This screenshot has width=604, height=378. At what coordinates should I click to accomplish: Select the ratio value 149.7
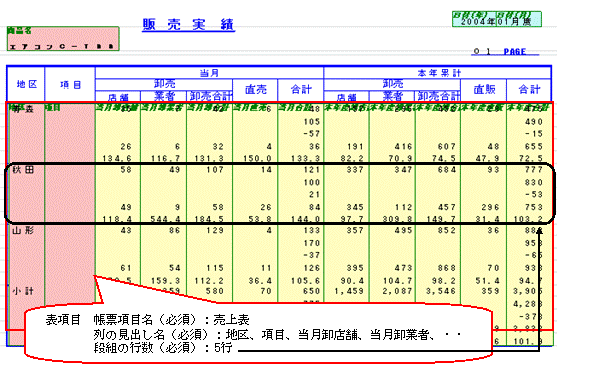441,219
